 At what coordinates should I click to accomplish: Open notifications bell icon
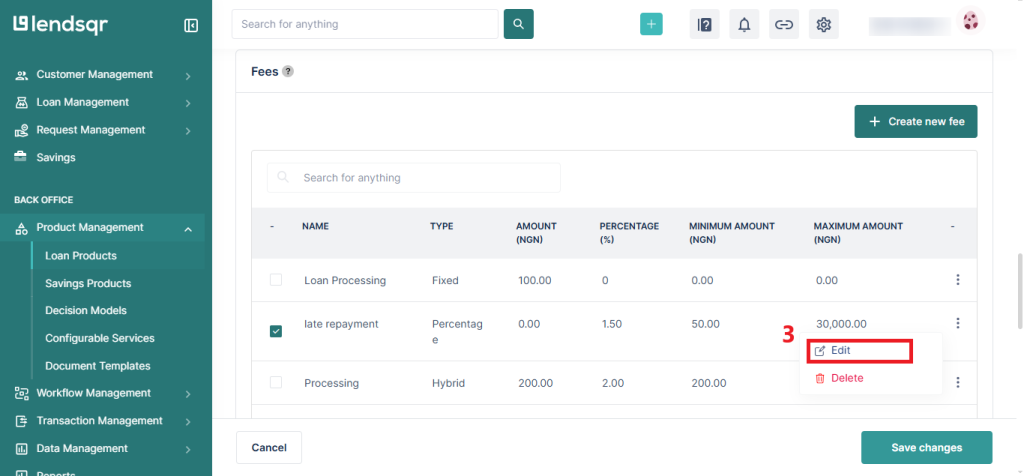click(744, 25)
